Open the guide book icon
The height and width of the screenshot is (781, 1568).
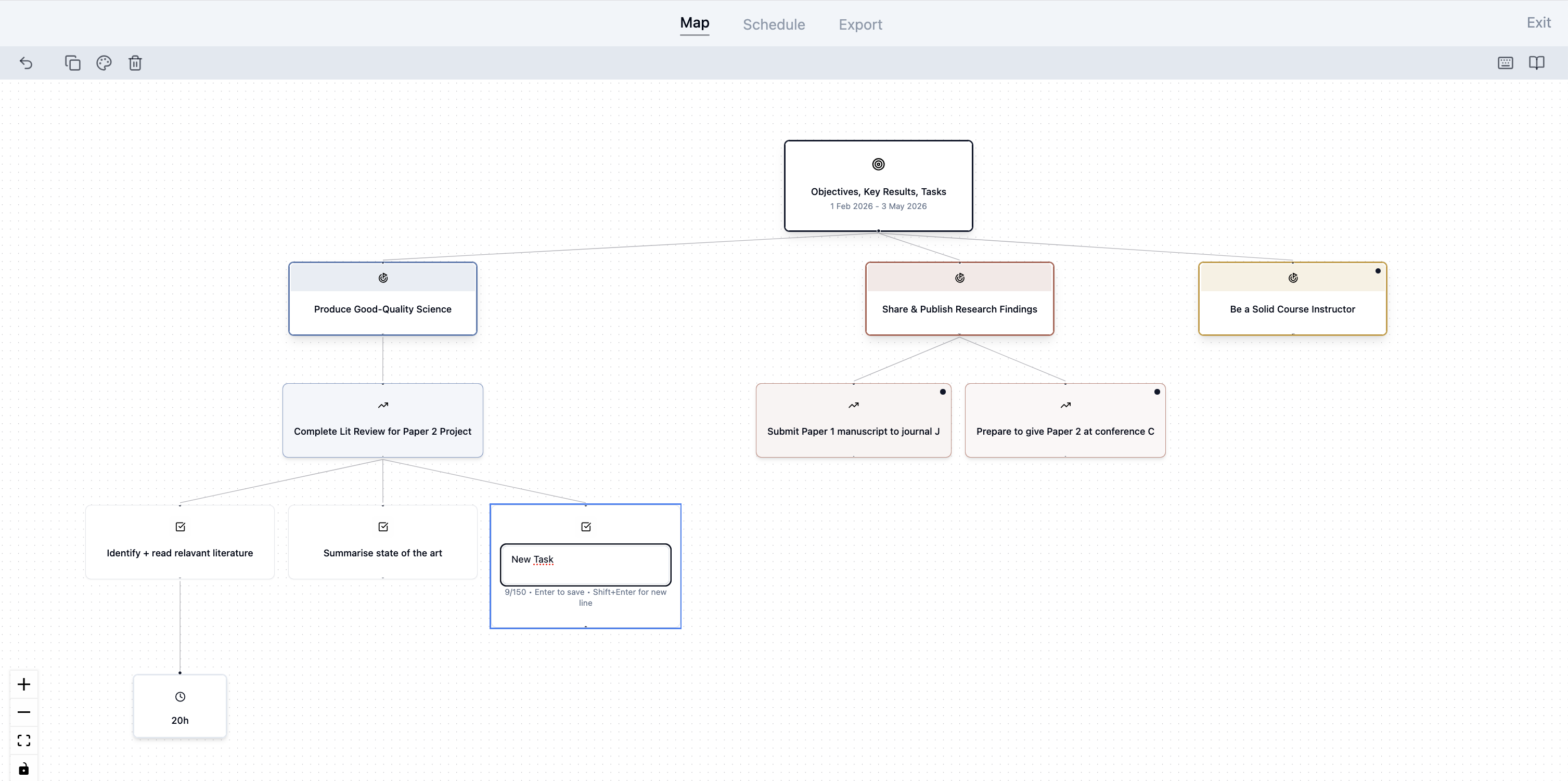(x=1536, y=62)
